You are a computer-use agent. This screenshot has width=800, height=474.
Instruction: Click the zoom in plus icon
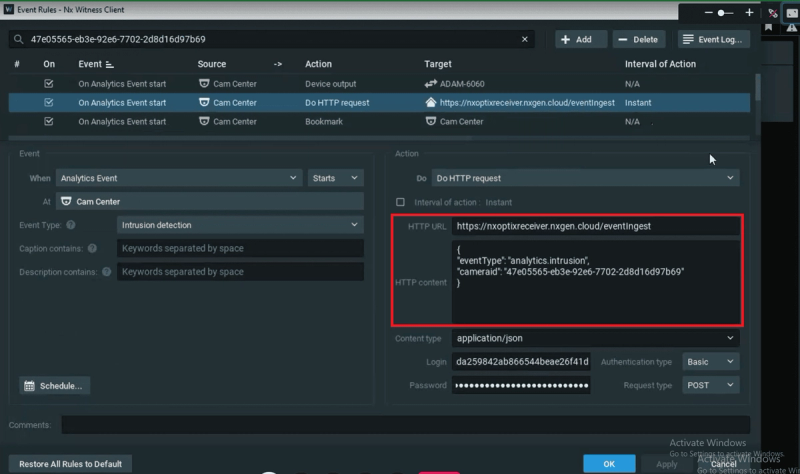click(749, 12)
